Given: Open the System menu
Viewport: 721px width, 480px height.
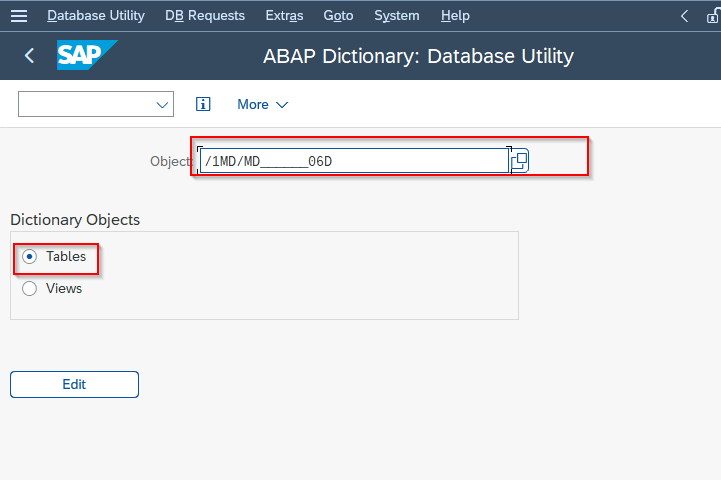Looking at the screenshot, I should (x=397, y=16).
